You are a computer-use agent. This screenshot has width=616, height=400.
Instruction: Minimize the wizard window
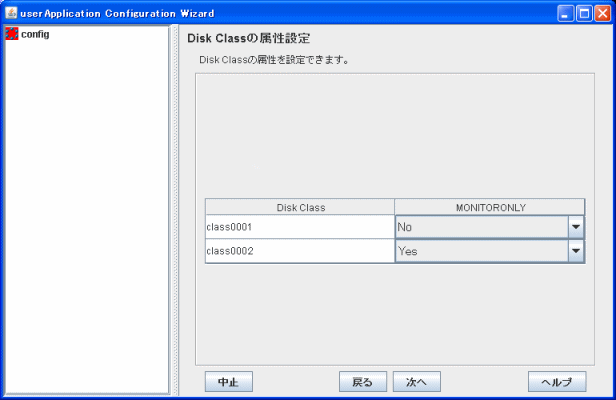coord(565,14)
